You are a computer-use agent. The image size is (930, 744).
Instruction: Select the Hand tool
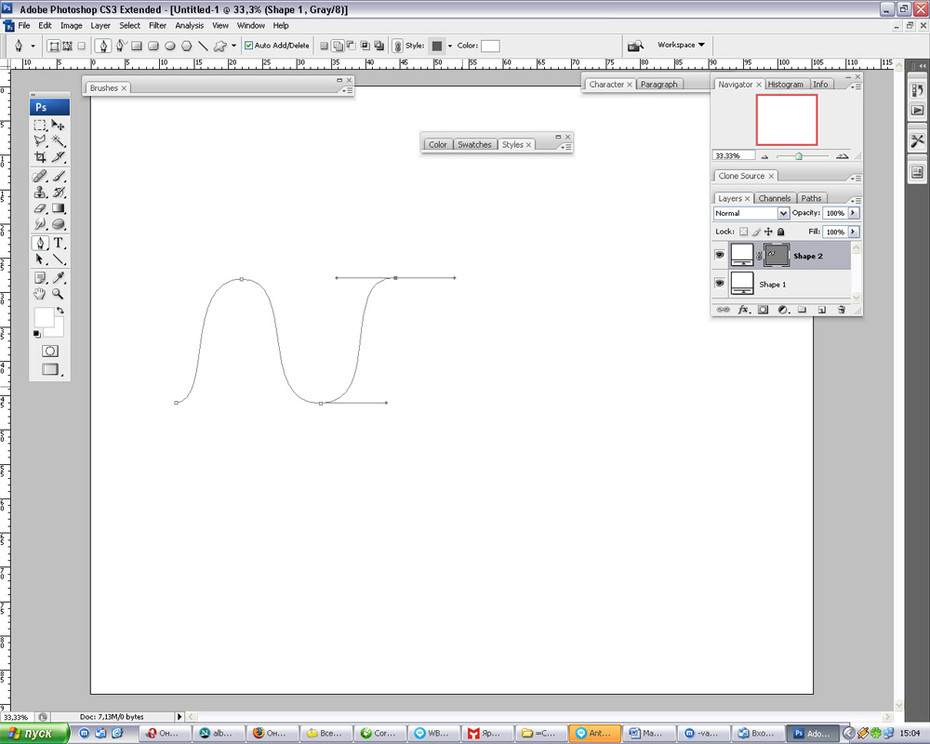40,294
